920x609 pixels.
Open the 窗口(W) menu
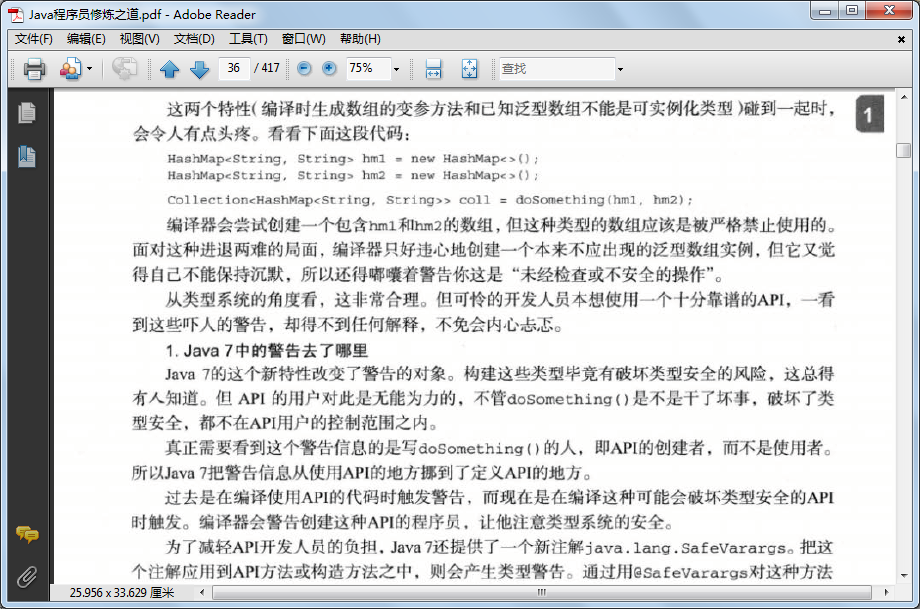[303, 39]
